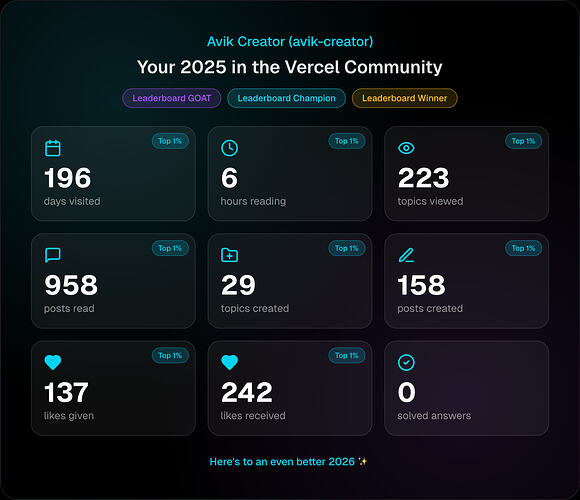The image size is (580, 500).
Task: Click the checkmark circle icon for solved answers
Action: [406, 362]
